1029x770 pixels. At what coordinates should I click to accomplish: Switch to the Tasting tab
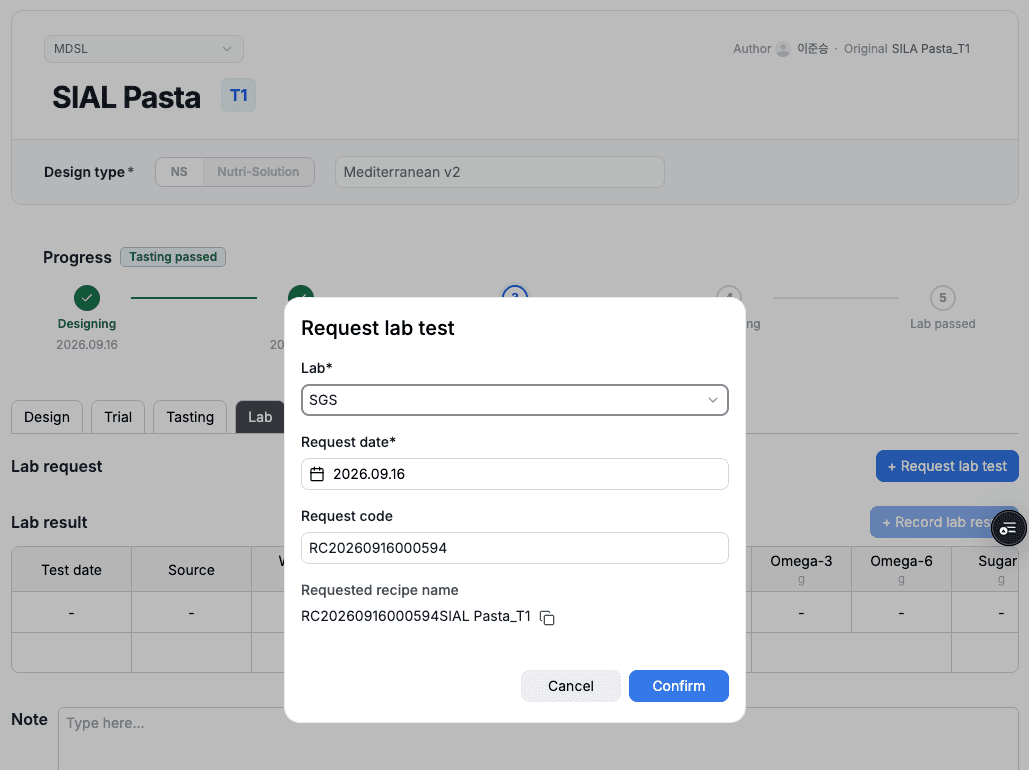click(x=190, y=417)
